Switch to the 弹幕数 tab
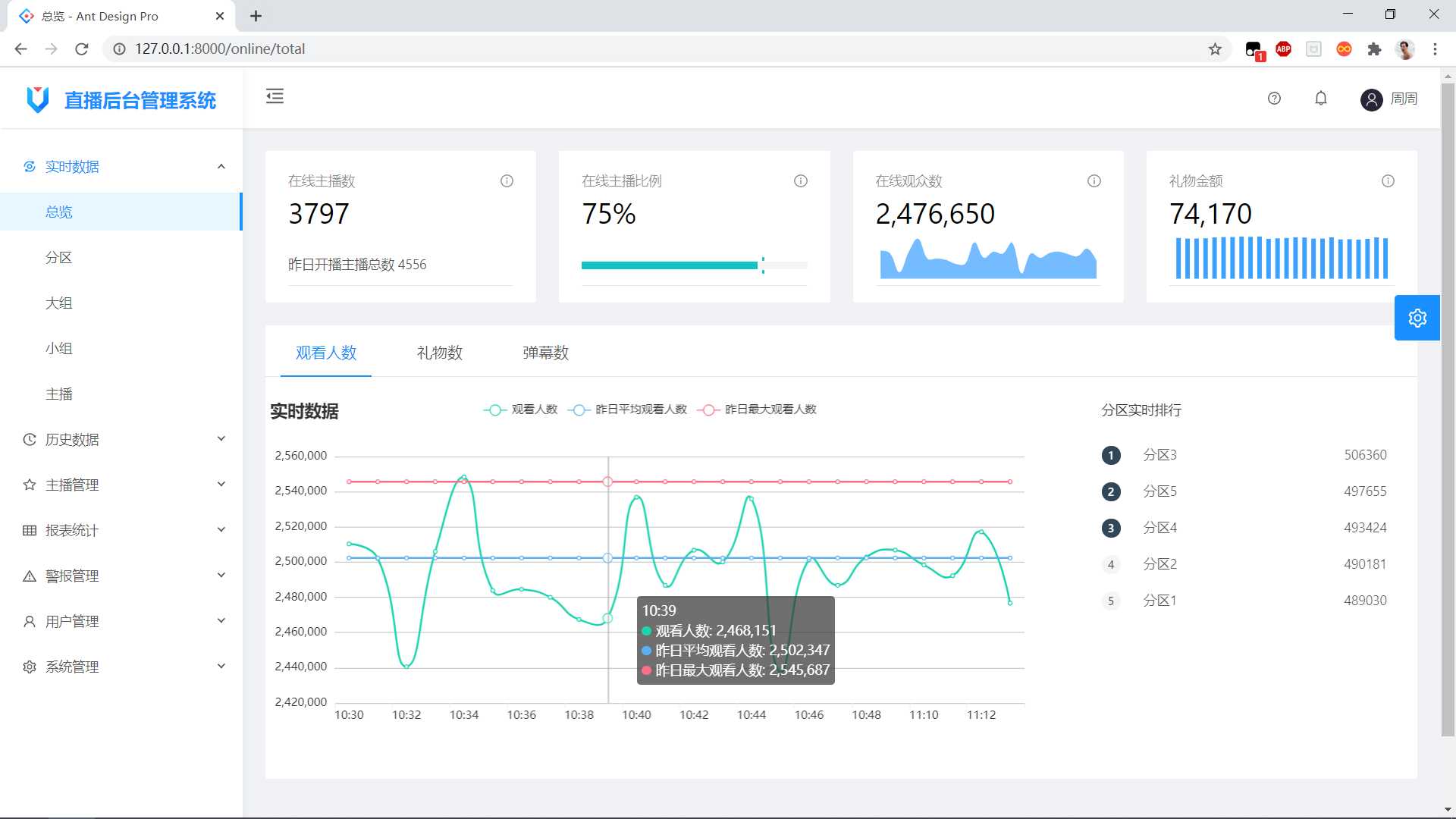 (x=546, y=353)
